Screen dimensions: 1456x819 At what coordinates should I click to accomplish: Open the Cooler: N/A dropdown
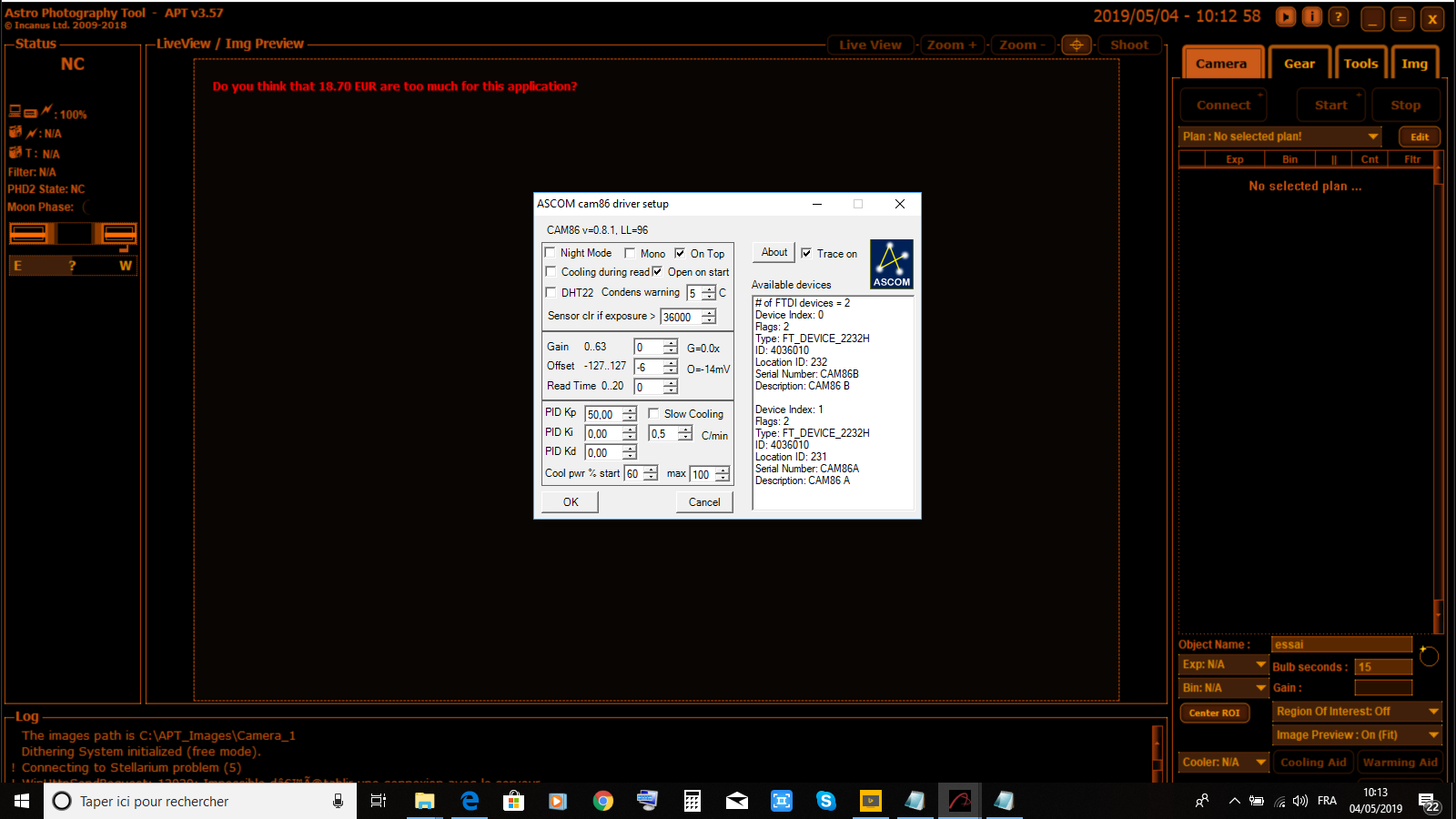(x=1223, y=763)
